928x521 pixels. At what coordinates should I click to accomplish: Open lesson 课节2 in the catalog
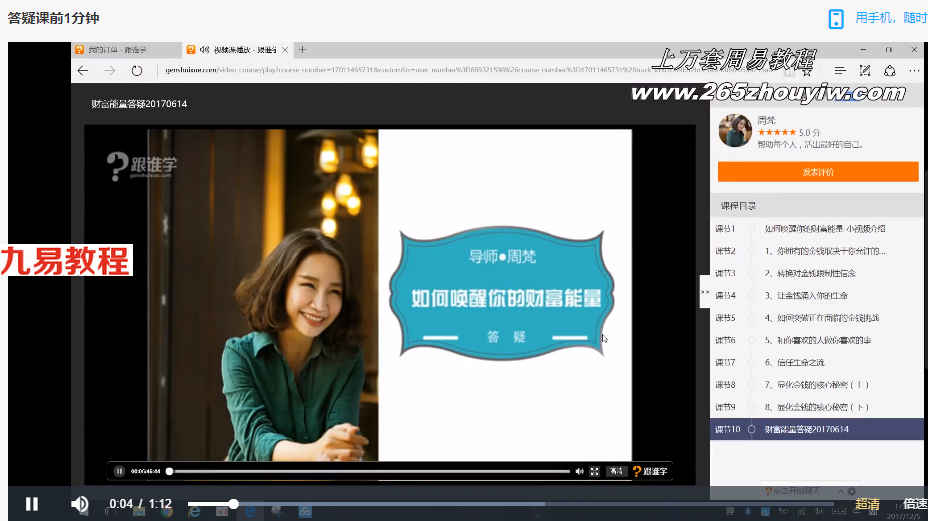coord(817,251)
